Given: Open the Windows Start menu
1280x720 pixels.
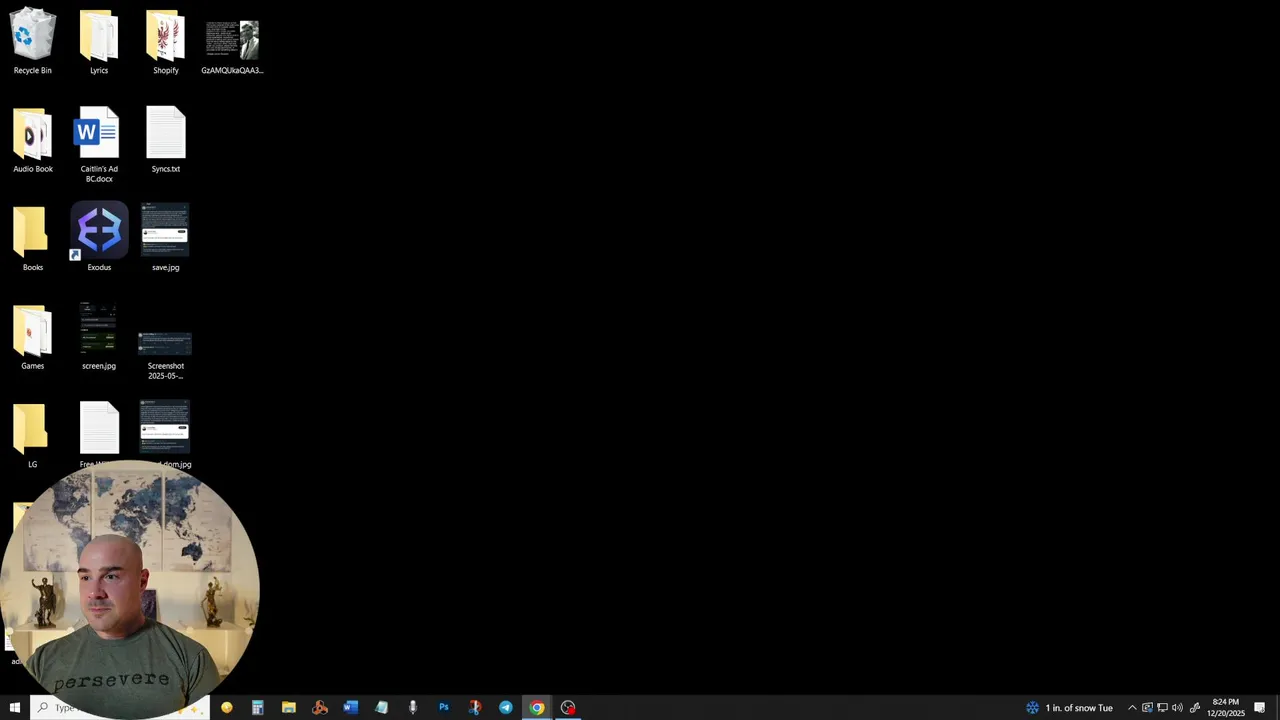Looking at the screenshot, I should (14, 707).
